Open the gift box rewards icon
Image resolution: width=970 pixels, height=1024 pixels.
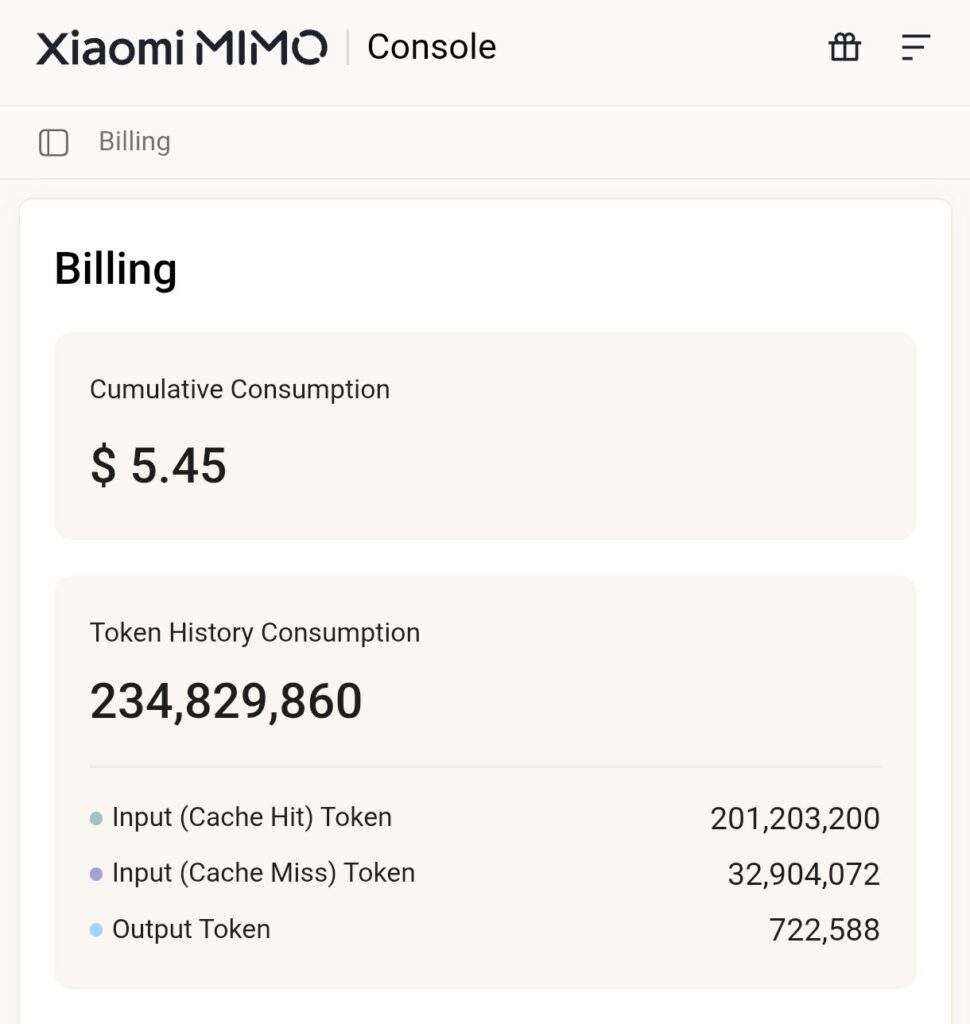coord(845,47)
